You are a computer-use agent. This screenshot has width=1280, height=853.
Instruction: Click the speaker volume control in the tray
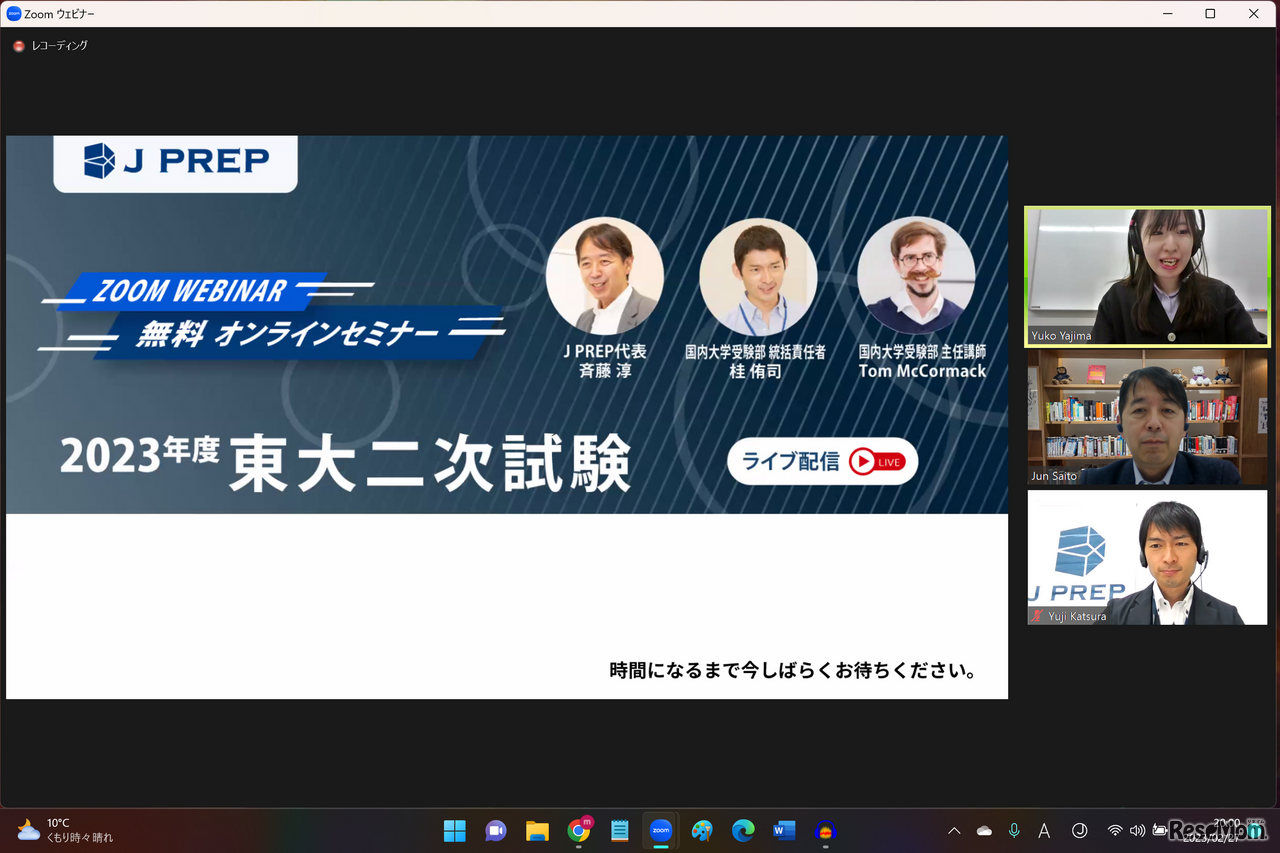1140,830
